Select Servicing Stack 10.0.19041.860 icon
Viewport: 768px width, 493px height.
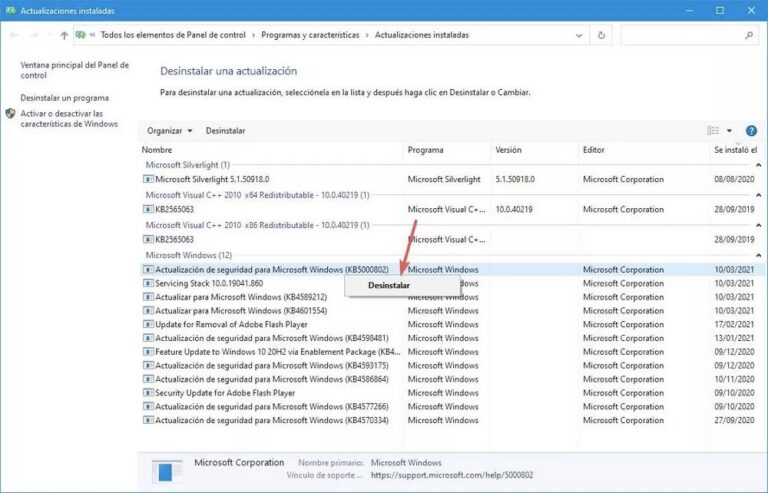[x=148, y=283]
